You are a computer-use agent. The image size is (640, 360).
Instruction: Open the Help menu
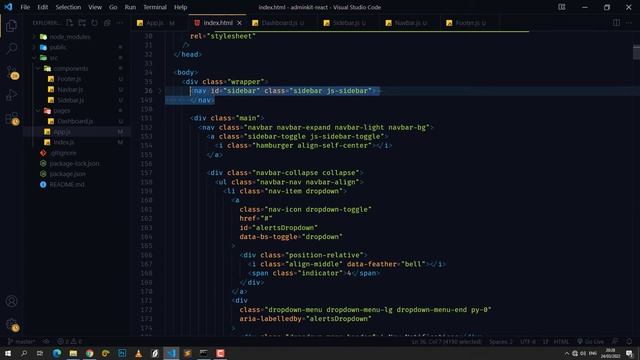[x=180, y=7]
